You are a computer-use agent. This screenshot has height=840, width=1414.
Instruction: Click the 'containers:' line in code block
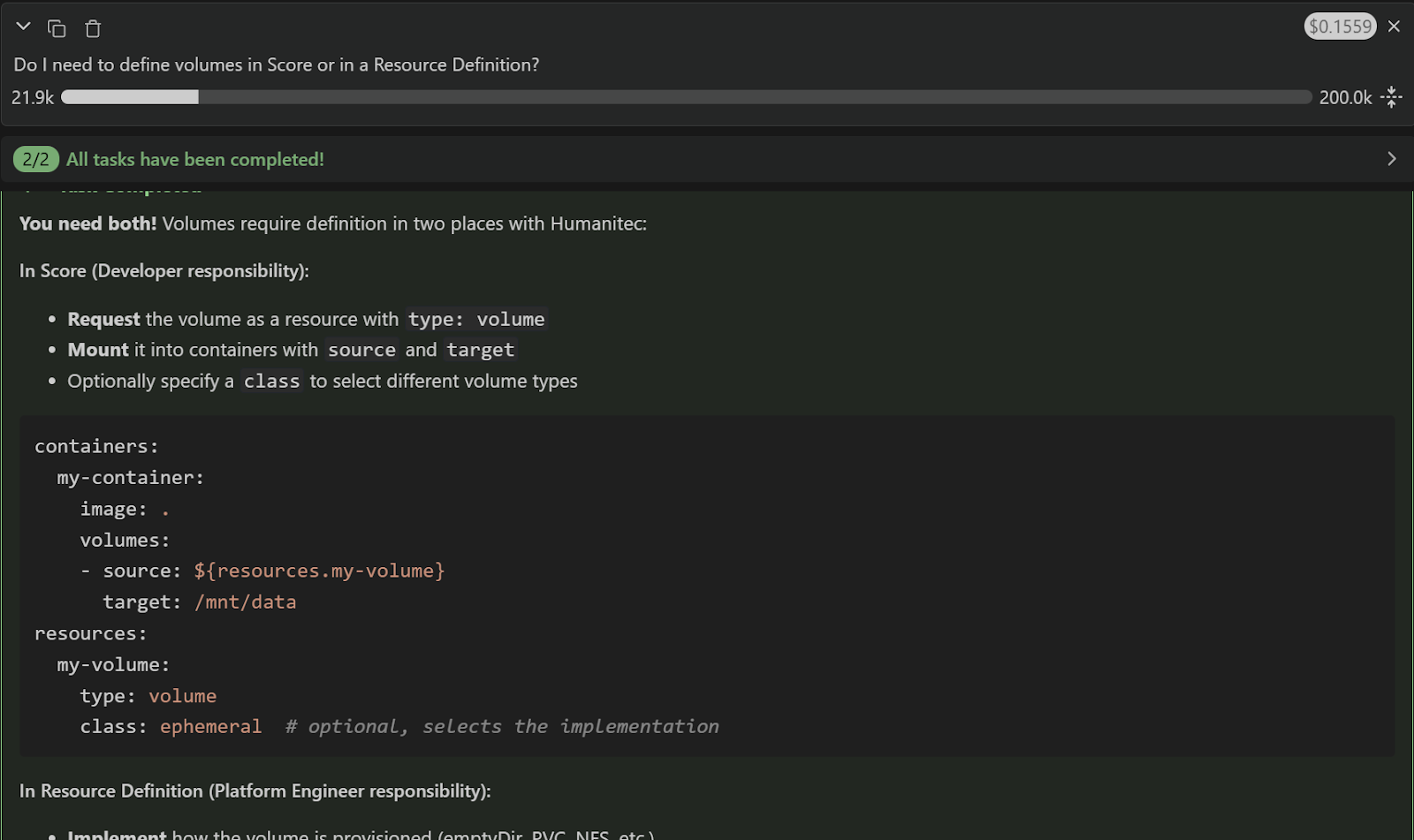pos(96,446)
